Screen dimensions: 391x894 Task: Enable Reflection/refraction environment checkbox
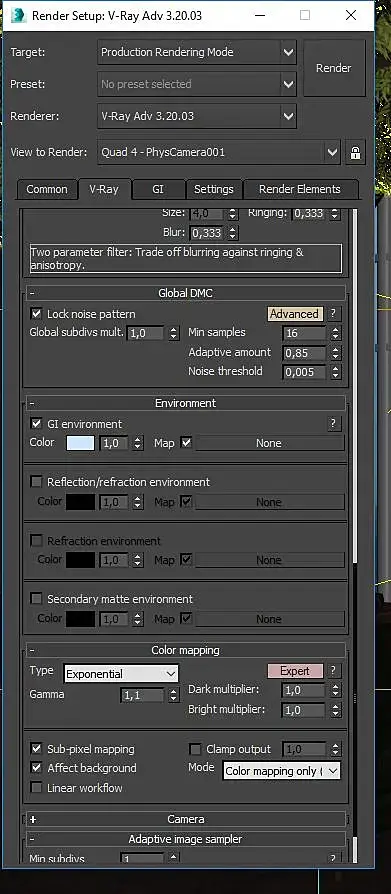[x=36, y=482]
